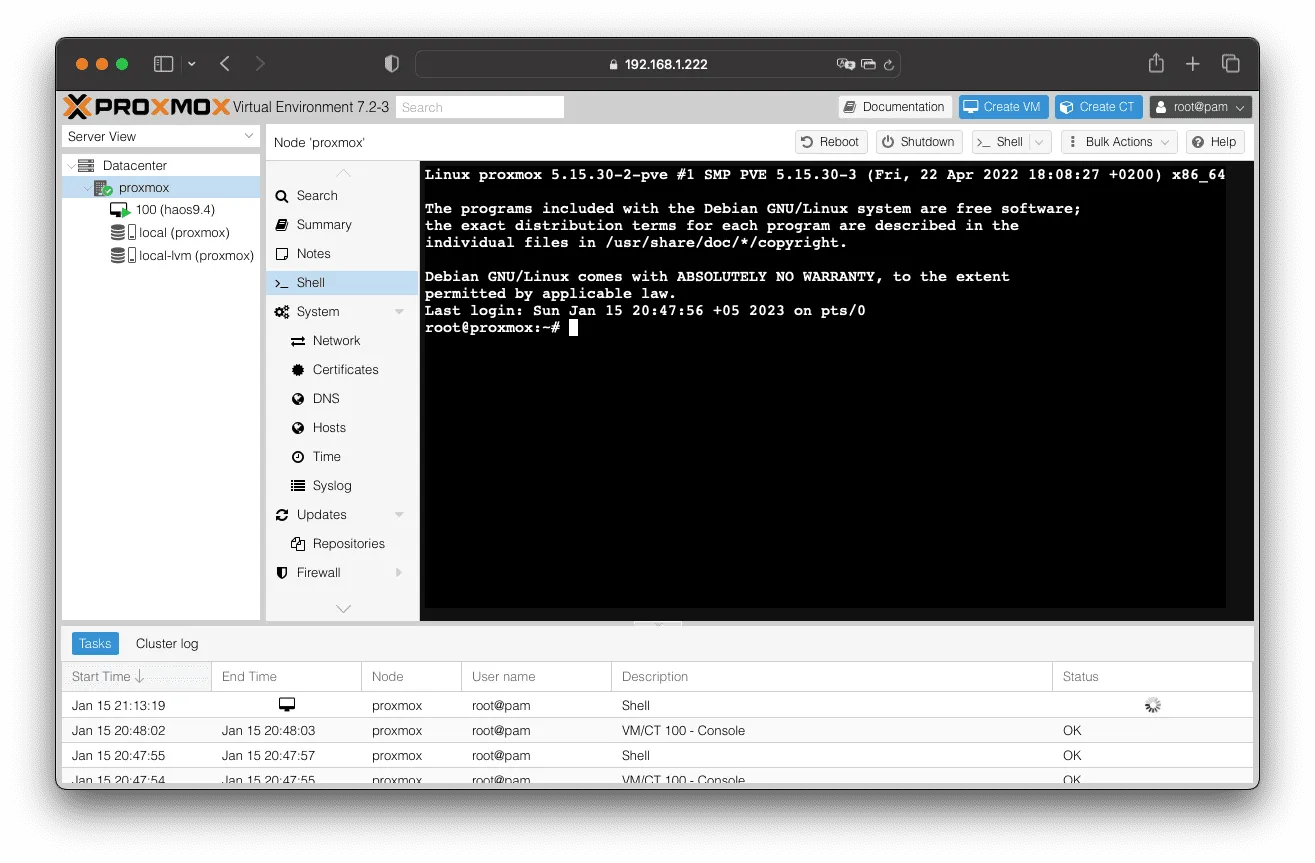Viewport: 1315px width, 863px height.
Task: Select Shell in node menu
Action: tap(342, 283)
